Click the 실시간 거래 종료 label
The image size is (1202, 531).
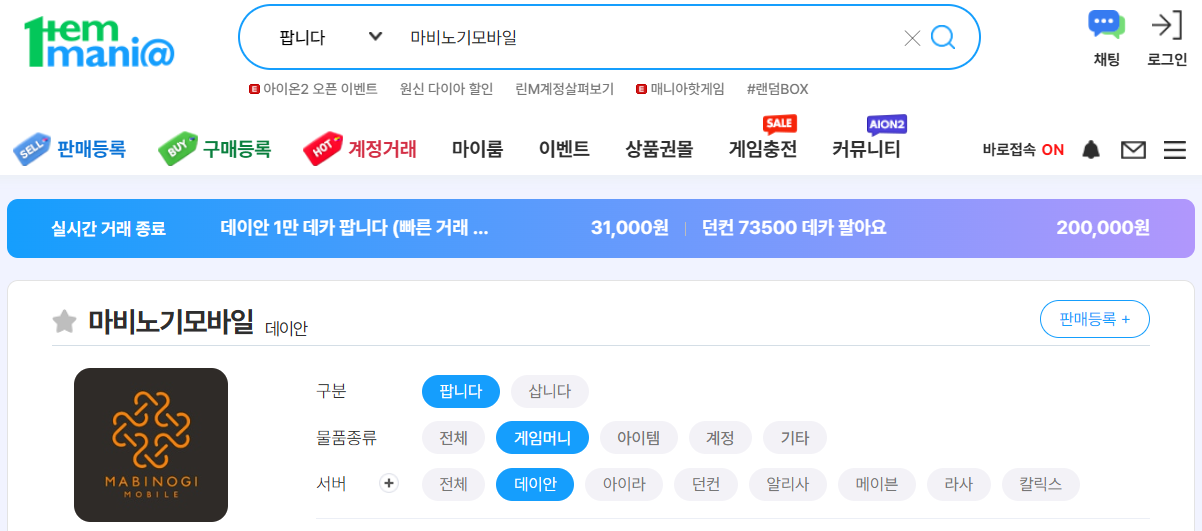click(x=108, y=228)
